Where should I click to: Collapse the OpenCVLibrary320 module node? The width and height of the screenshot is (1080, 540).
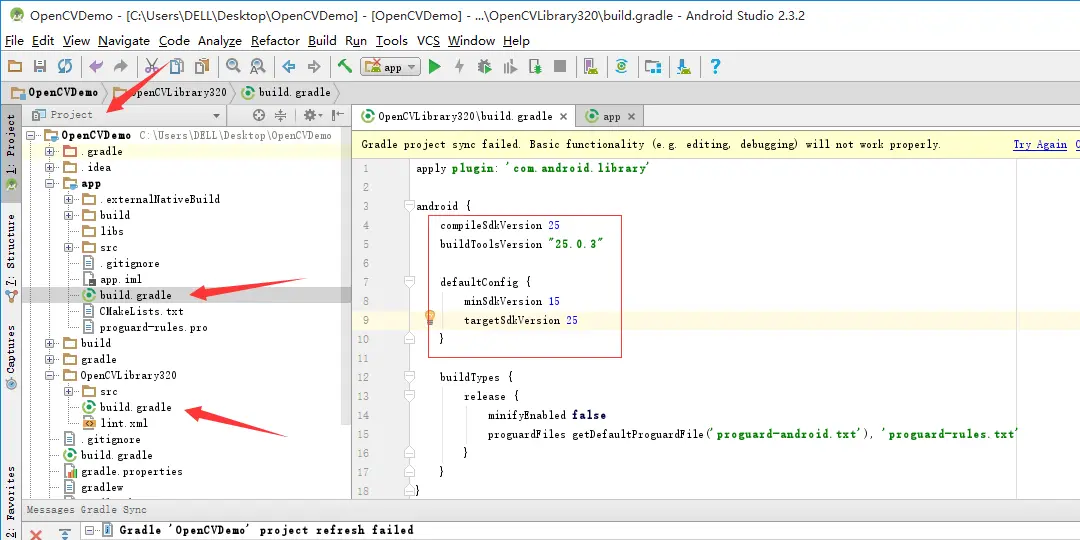pyautogui.click(x=50, y=375)
